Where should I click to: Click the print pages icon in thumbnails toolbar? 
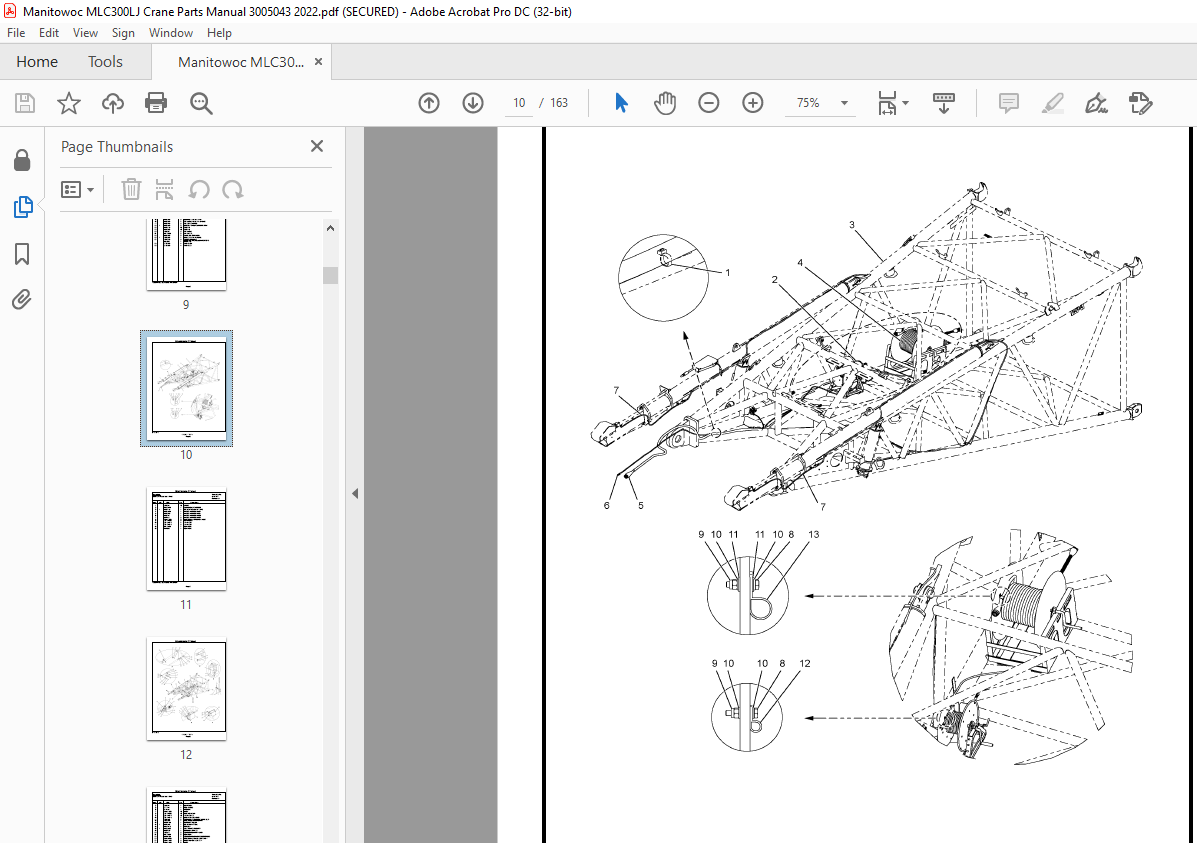[x=164, y=189]
